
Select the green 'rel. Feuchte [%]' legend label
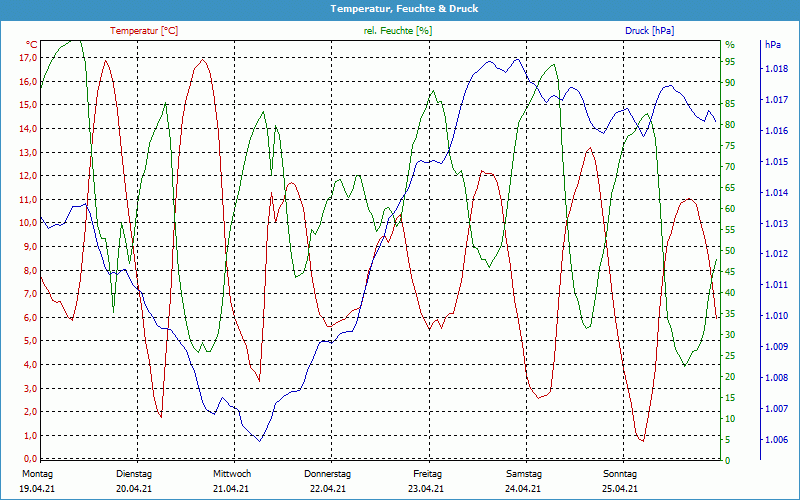(398, 31)
